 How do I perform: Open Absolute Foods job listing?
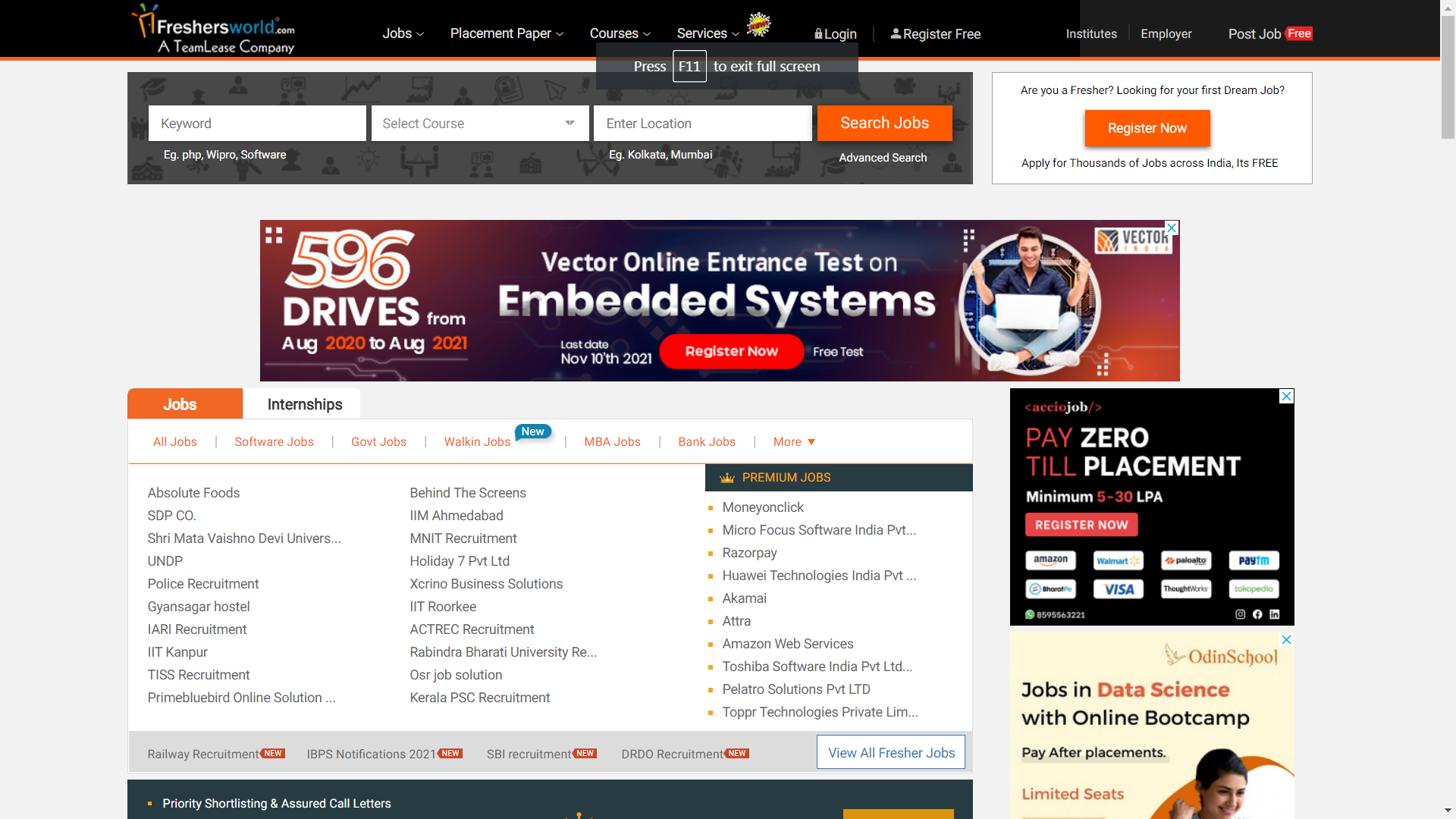click(193, 493)
